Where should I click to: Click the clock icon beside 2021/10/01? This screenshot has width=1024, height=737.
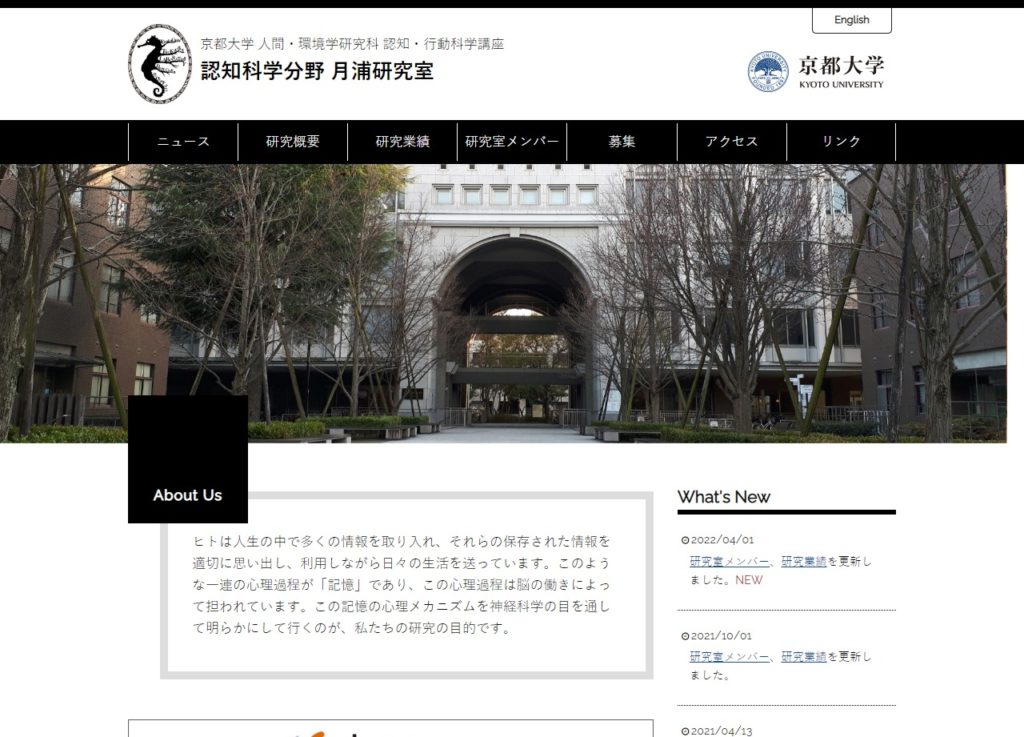[685, 636]
